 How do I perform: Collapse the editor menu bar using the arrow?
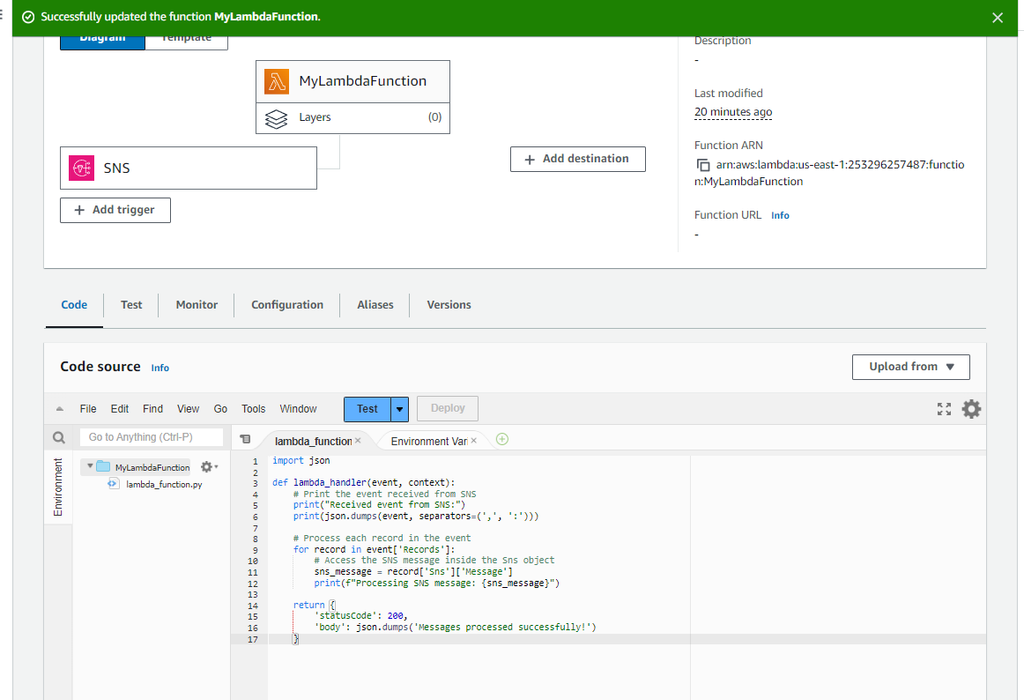point(60,408)
